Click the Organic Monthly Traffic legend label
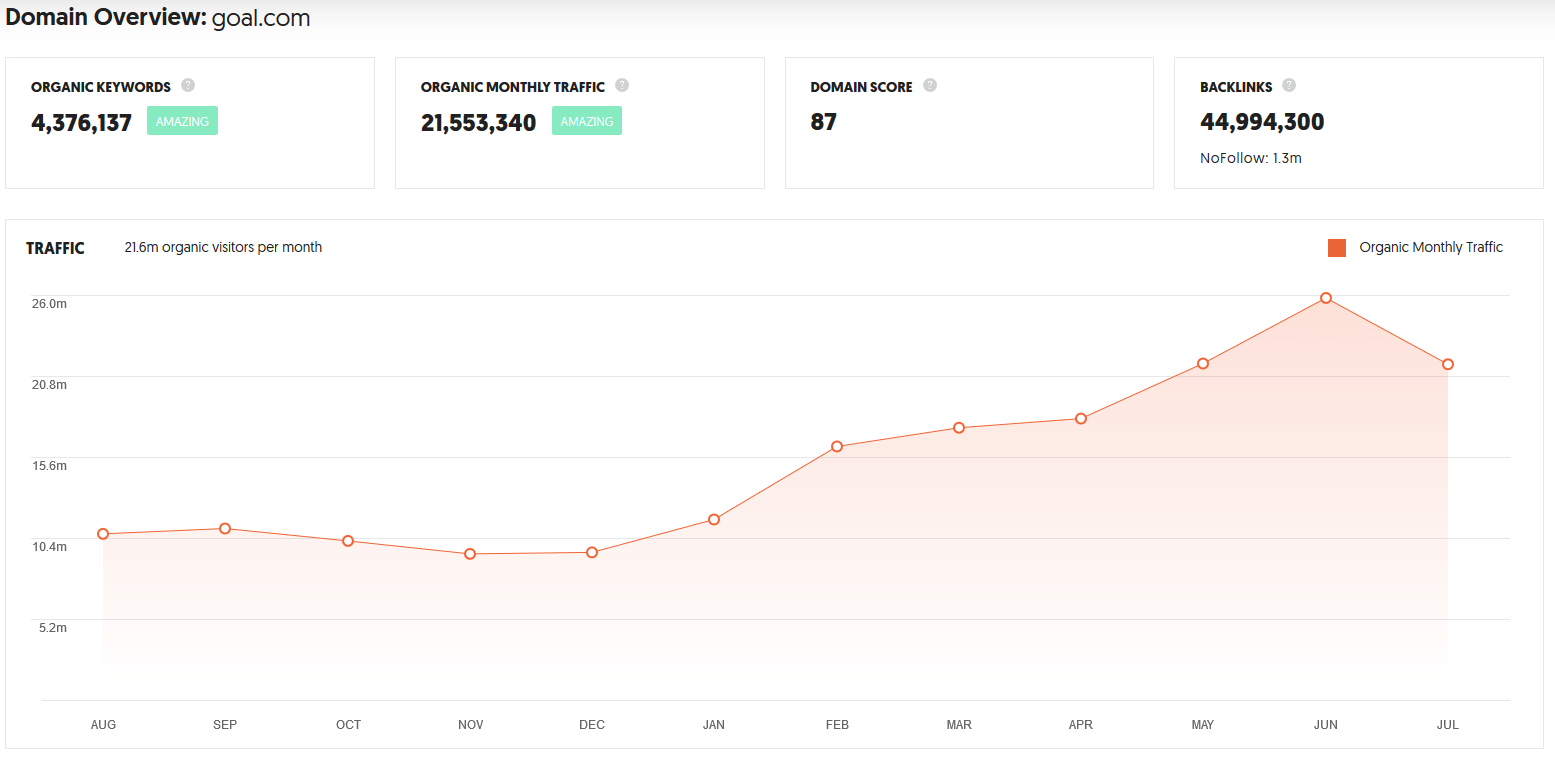The height and width of the screenshot is (760, 1555). point(1431,247)
